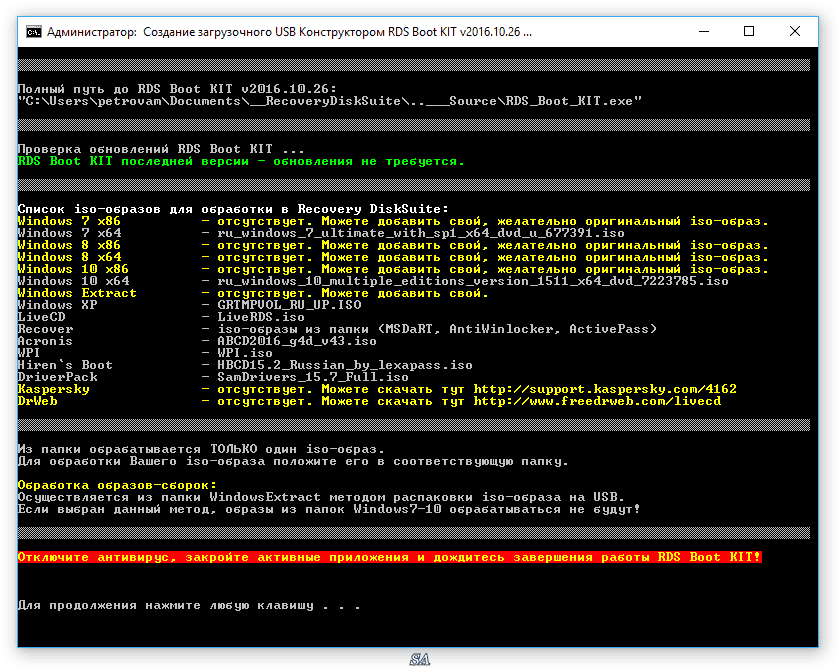Select the 'Windows 8 x64' row label
The width and height of the screenshot is (840, 670).
coord(69,257)
